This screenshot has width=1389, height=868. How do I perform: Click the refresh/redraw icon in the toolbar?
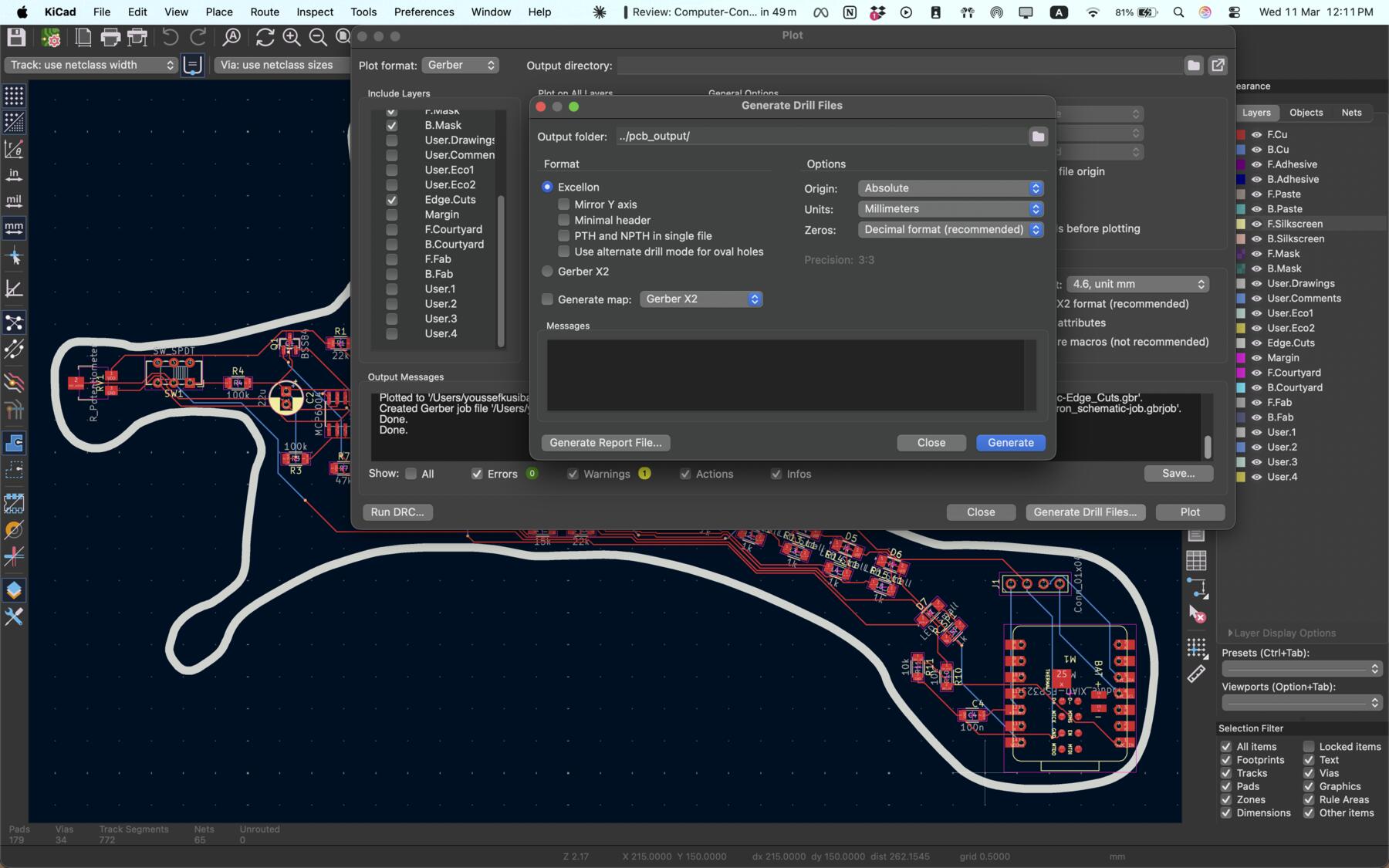click(265, 37)
